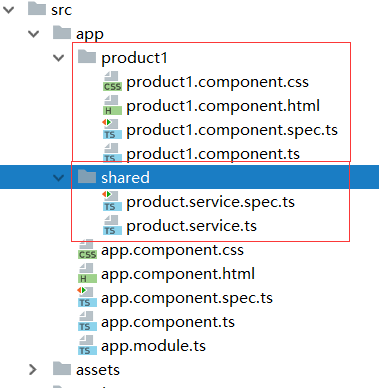Open app.component.spec.ts file
The width and height of the screenshot is (379, 388).
[187, 298]
